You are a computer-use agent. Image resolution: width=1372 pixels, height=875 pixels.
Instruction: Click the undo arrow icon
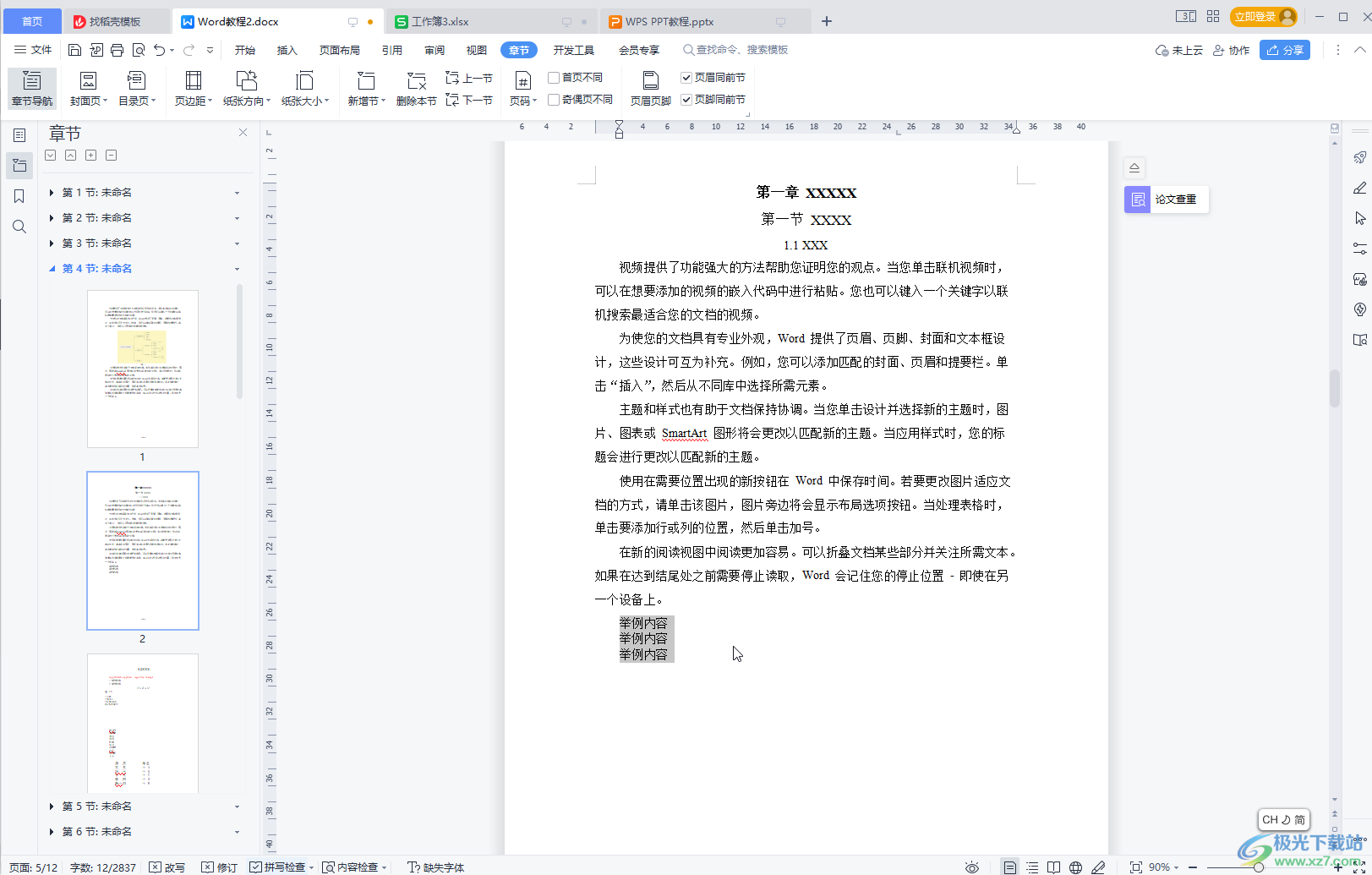159,50
